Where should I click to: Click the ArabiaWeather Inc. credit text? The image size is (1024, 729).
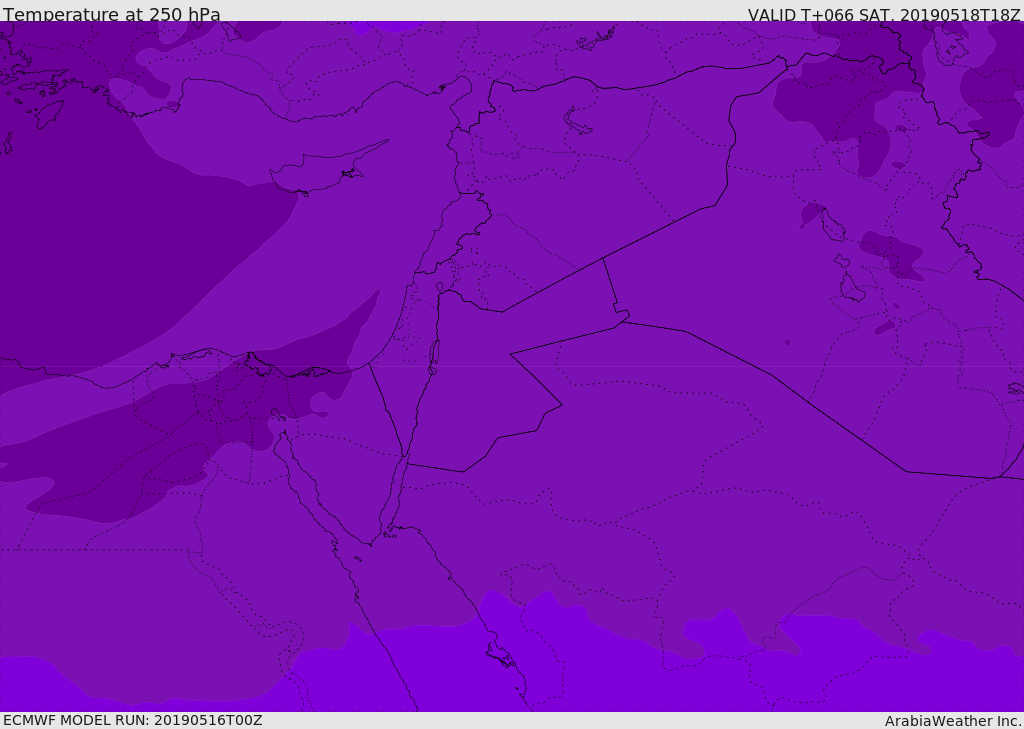pos(952,721)
